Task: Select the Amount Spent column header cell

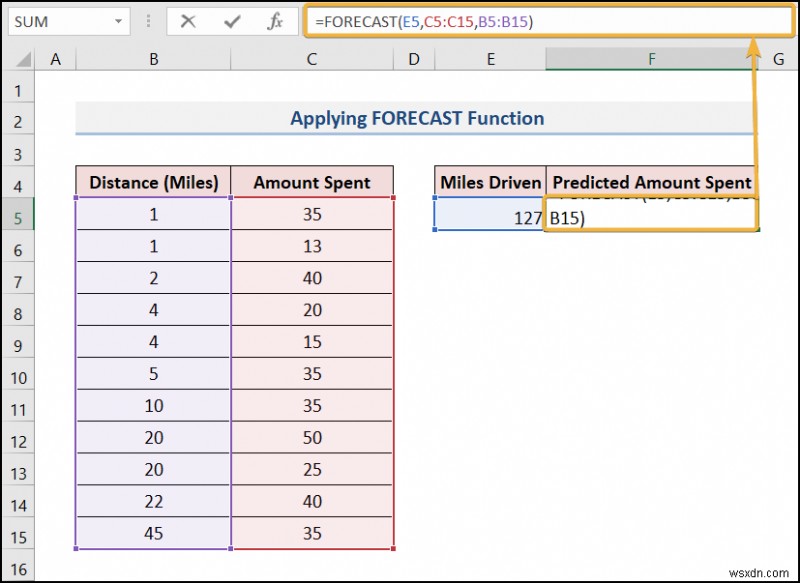Action: click(312, 183)
